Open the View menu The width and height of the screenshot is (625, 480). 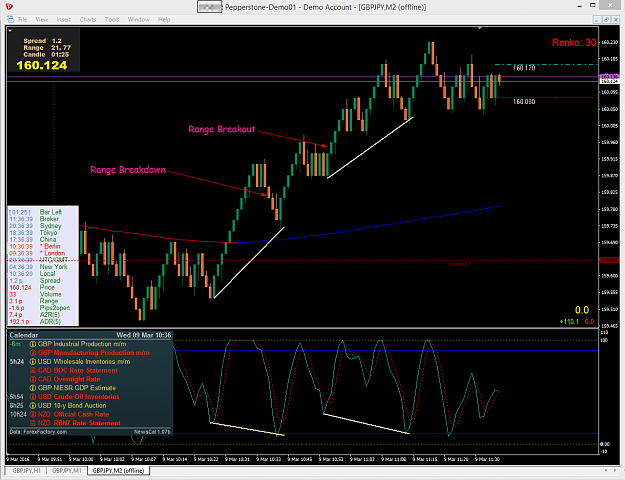pyautogui.click(x=41, y=19)
